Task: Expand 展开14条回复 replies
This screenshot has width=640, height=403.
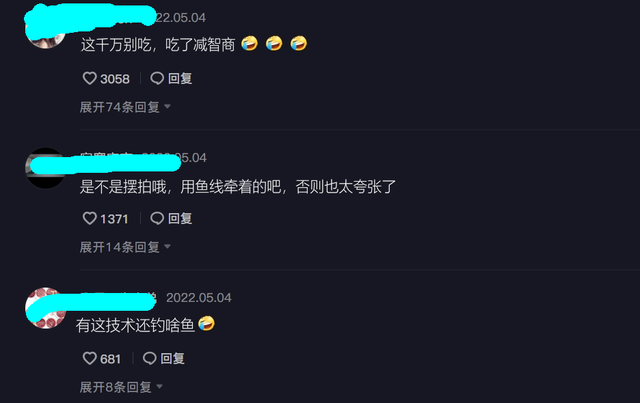Action: pos(125,247)
